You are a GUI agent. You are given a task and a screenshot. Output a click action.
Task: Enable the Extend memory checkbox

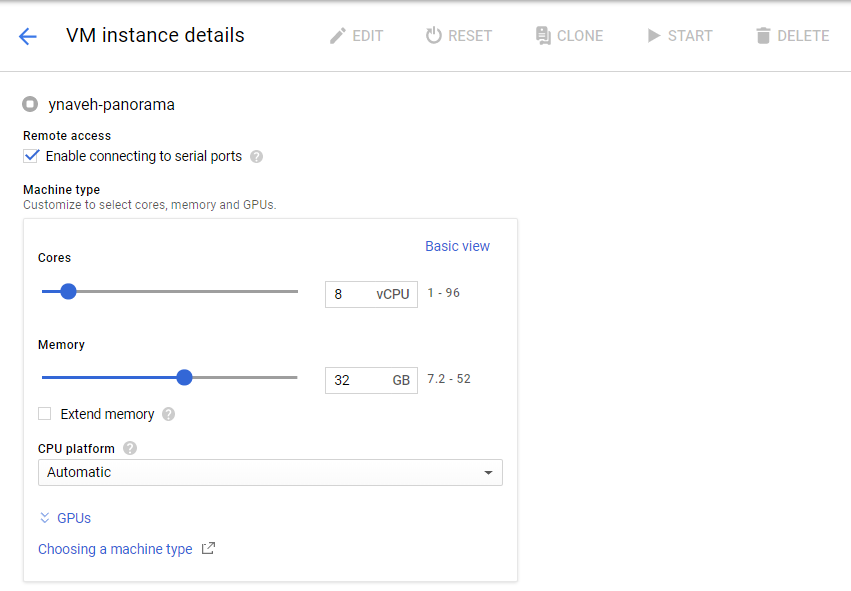44,414
